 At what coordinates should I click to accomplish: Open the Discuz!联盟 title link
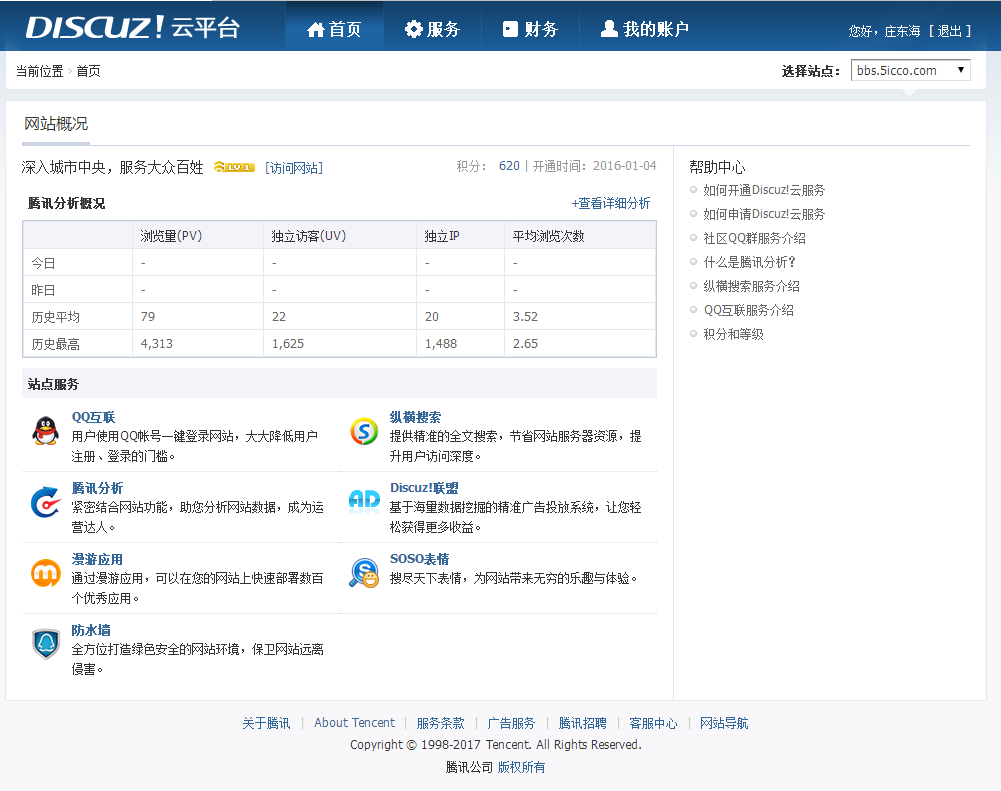[424, 488]
